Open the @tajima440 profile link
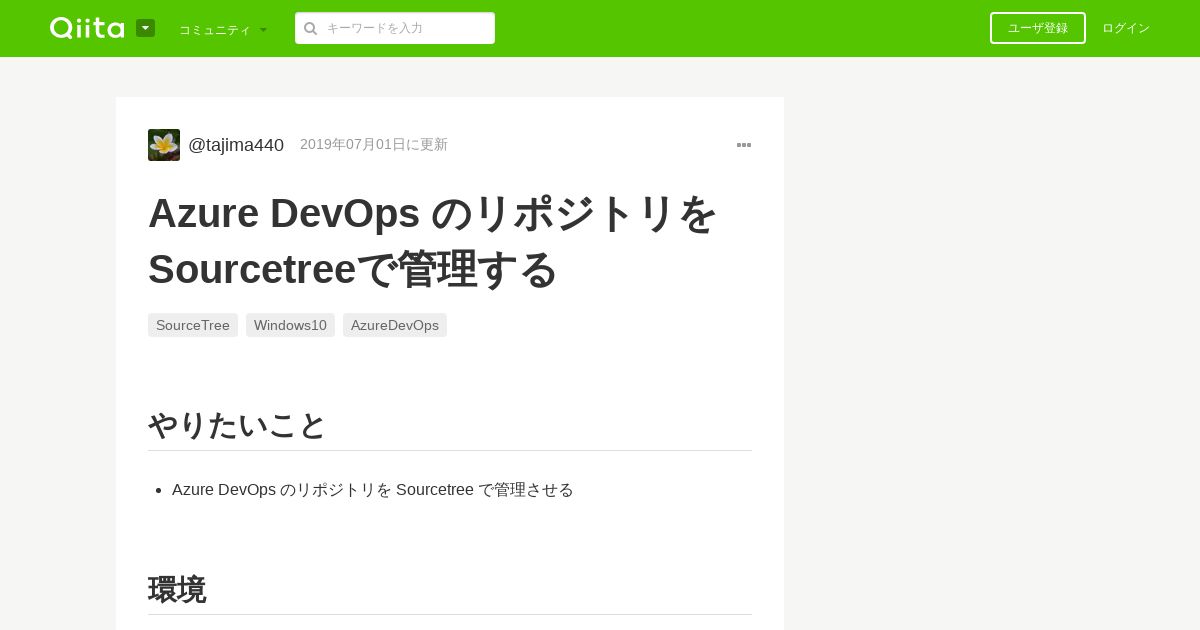The height and width of the screenshot is (630, 1200). coord(236,145)
